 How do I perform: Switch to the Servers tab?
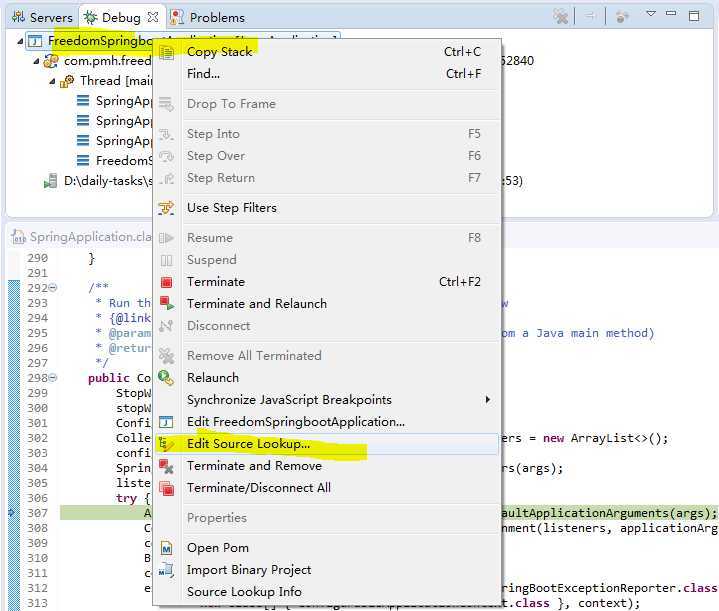(x=42, y=17)
